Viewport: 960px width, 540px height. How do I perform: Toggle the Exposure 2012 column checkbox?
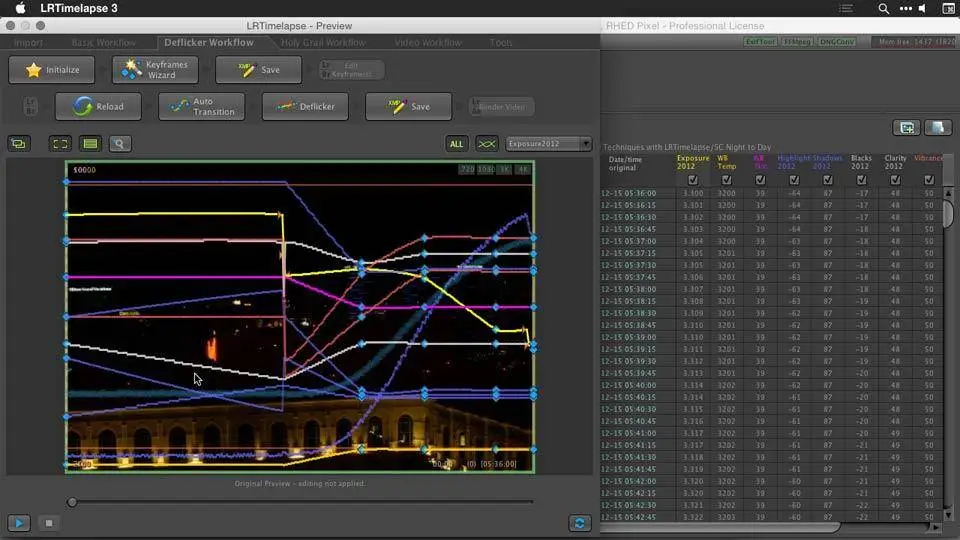click(x=692, y=180)
